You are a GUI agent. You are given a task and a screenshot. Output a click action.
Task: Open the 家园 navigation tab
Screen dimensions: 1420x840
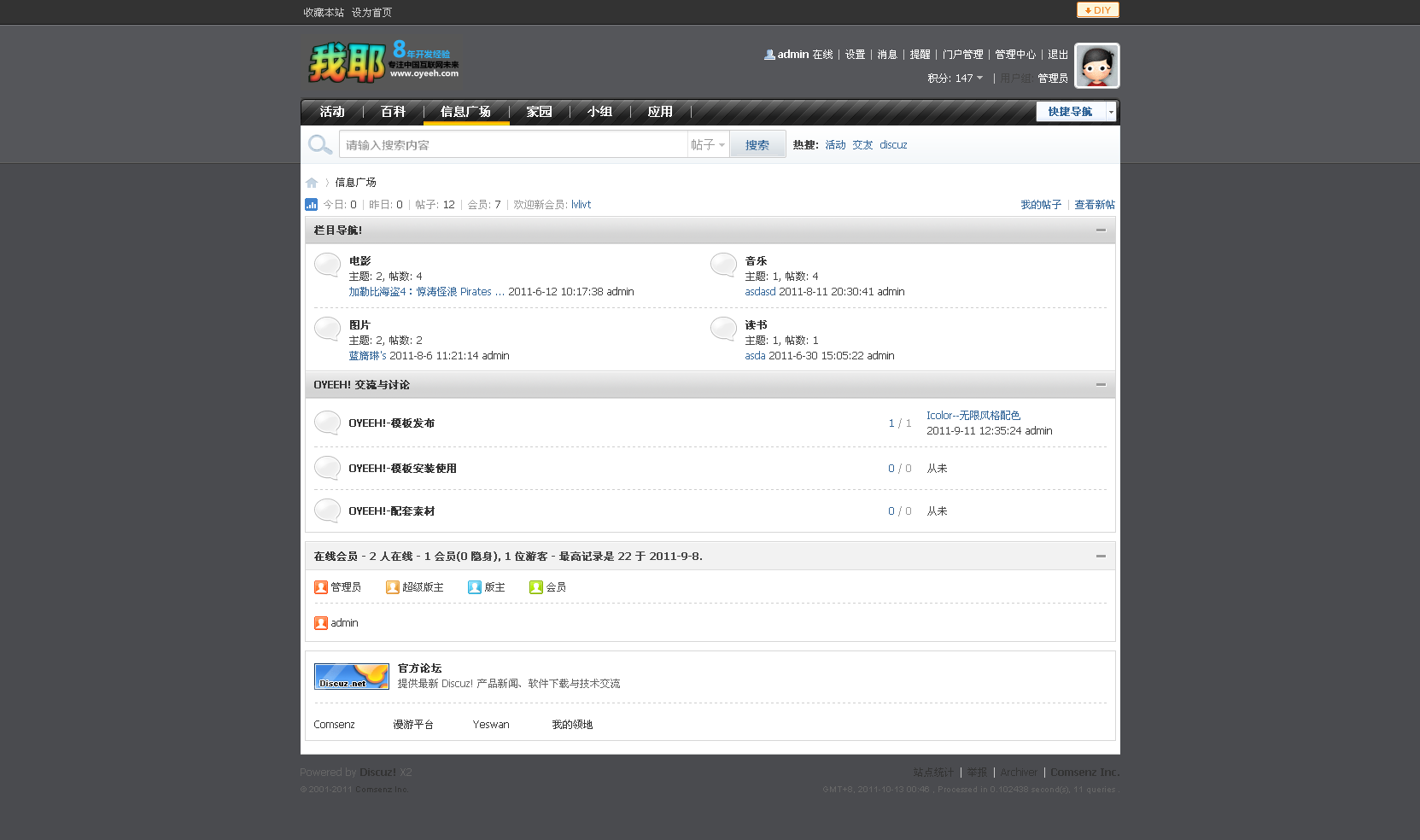539,112
